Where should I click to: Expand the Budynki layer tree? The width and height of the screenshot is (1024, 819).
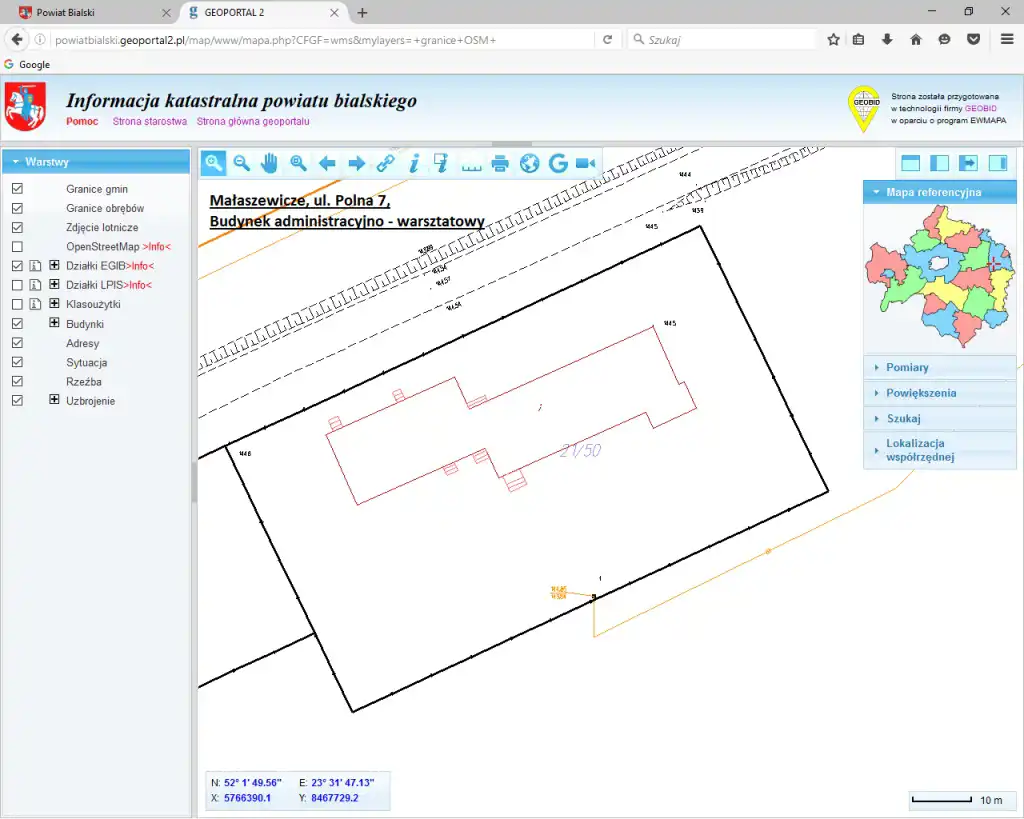(55, 323)
